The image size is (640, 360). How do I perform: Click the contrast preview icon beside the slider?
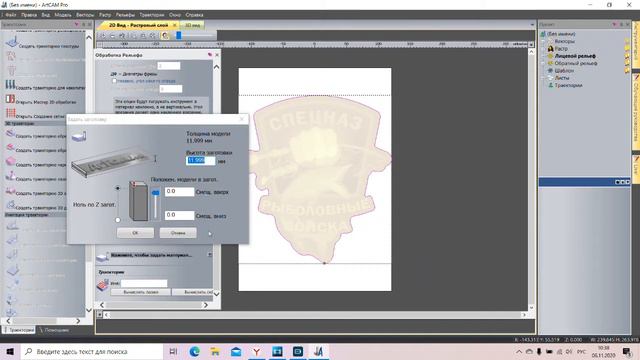pyautogui.click(x=165, y=36)
